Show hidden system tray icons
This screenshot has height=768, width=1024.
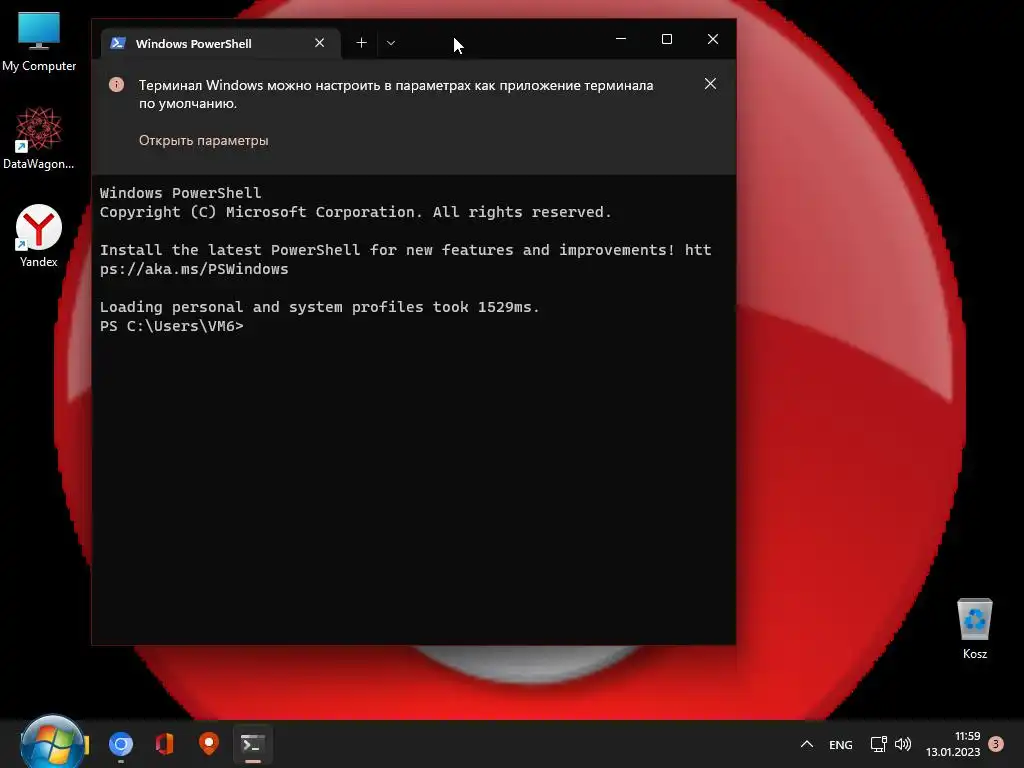[807, 744]
